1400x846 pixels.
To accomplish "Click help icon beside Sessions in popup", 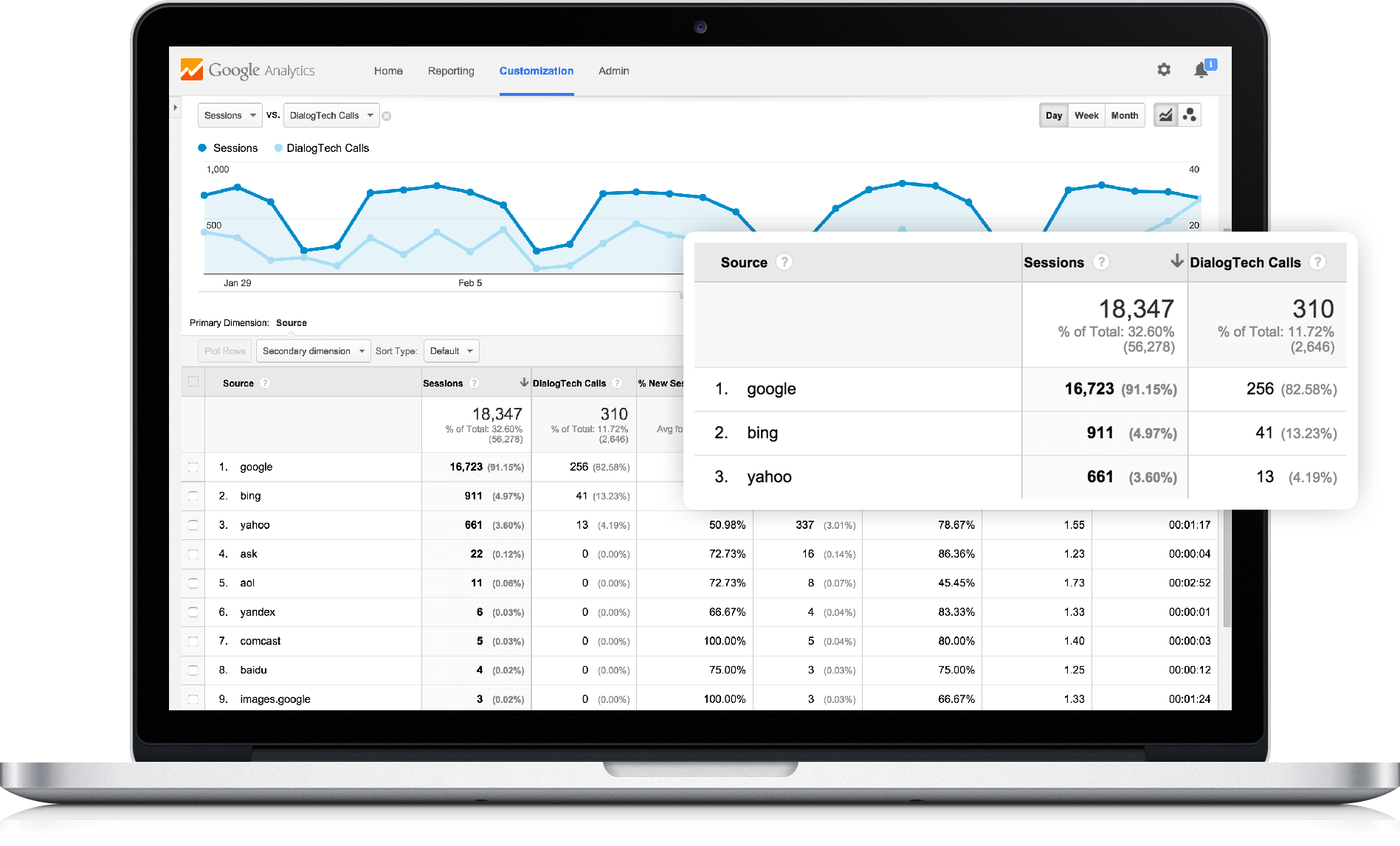I will click(1101, 262).
